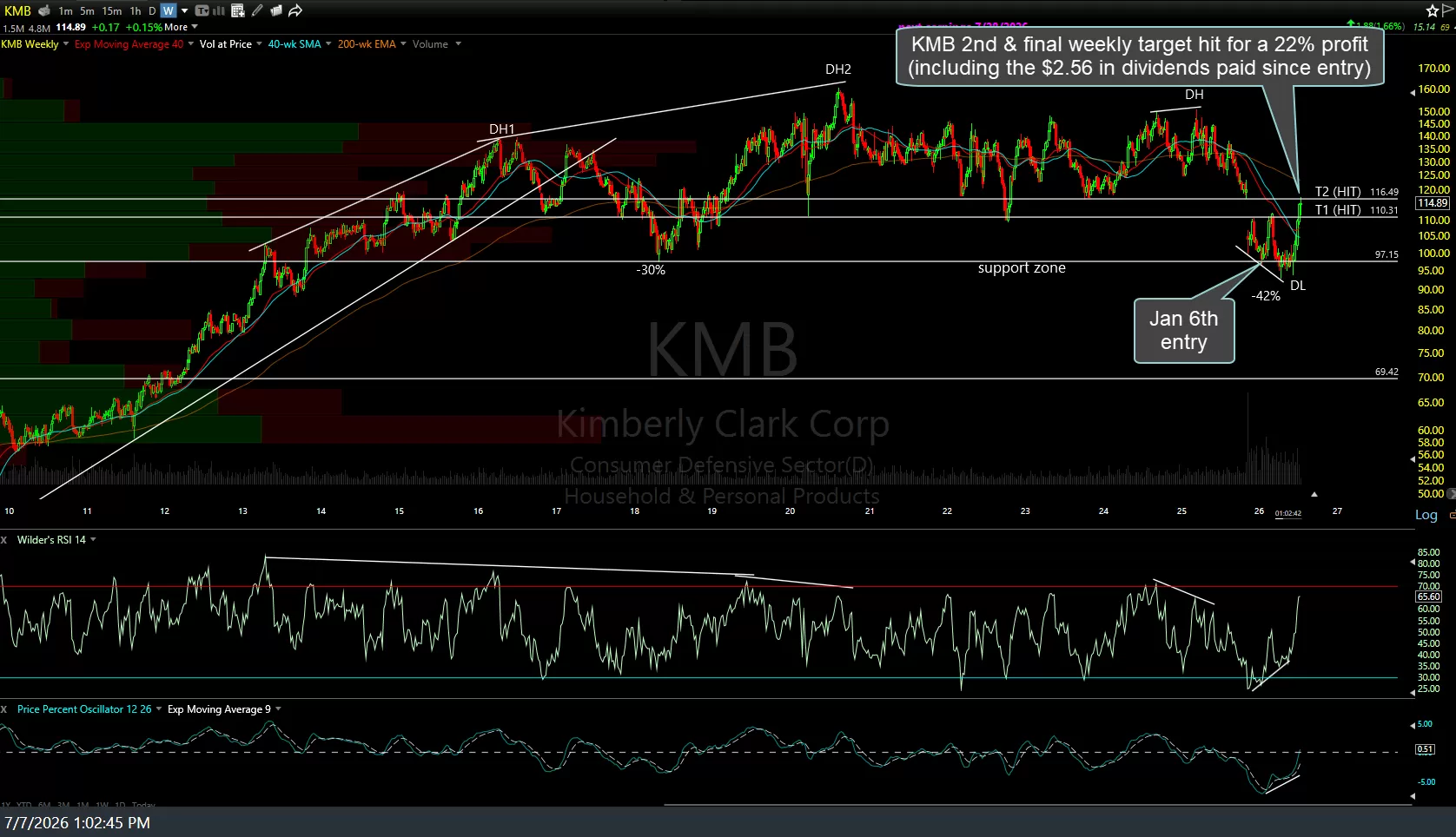1456x837 pixels.
Task: Click the T1 (HIT) target label
Action: click(x=1338, y=210)
